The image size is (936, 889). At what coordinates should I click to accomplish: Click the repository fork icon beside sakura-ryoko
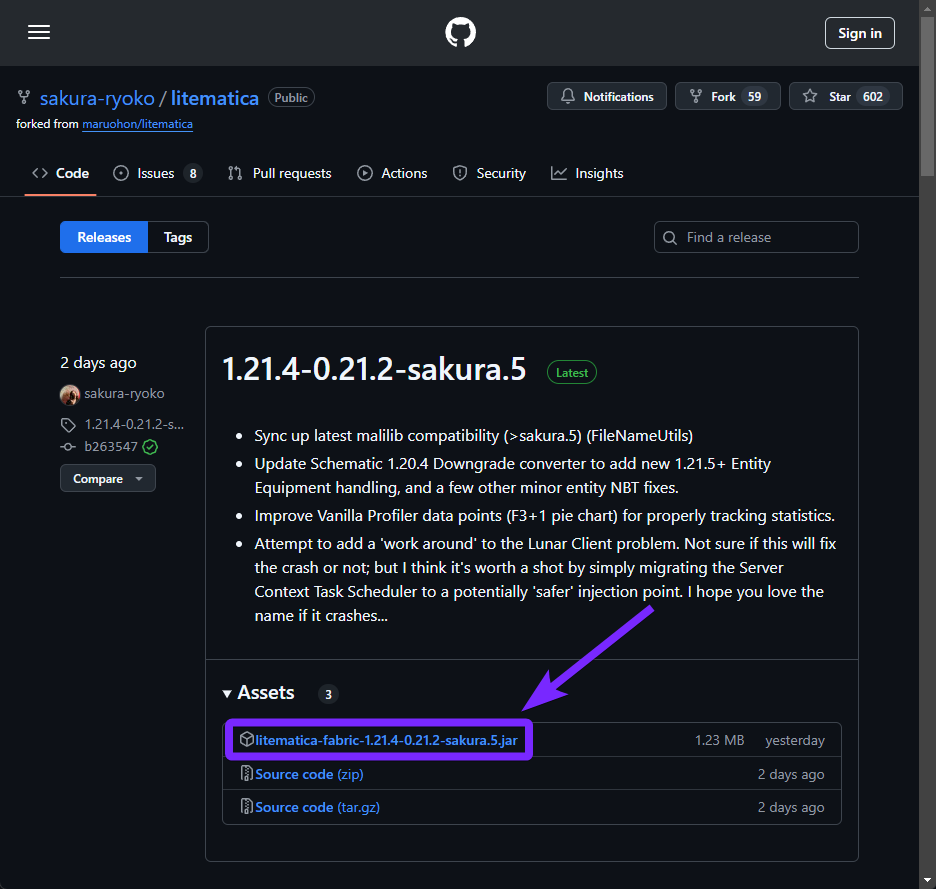(x=23, y=96)
